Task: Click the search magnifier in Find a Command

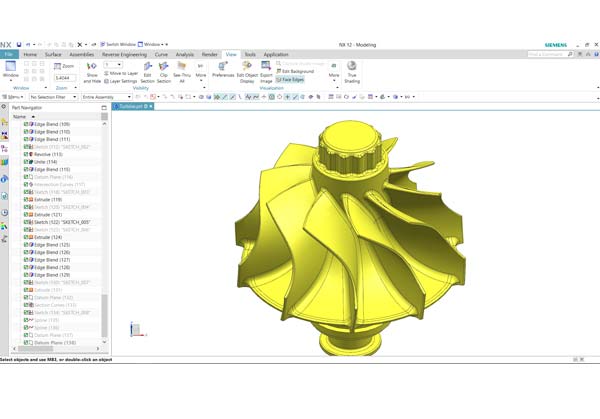Action: [570, 54]
